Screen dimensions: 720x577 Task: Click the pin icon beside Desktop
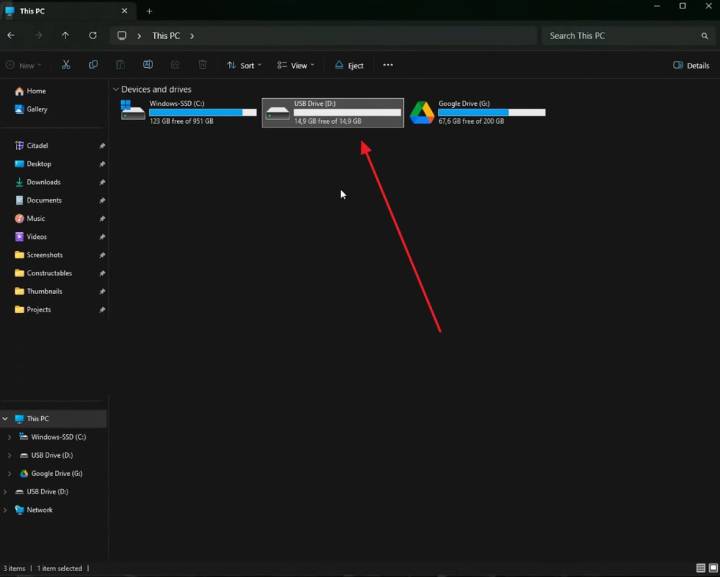102,164
